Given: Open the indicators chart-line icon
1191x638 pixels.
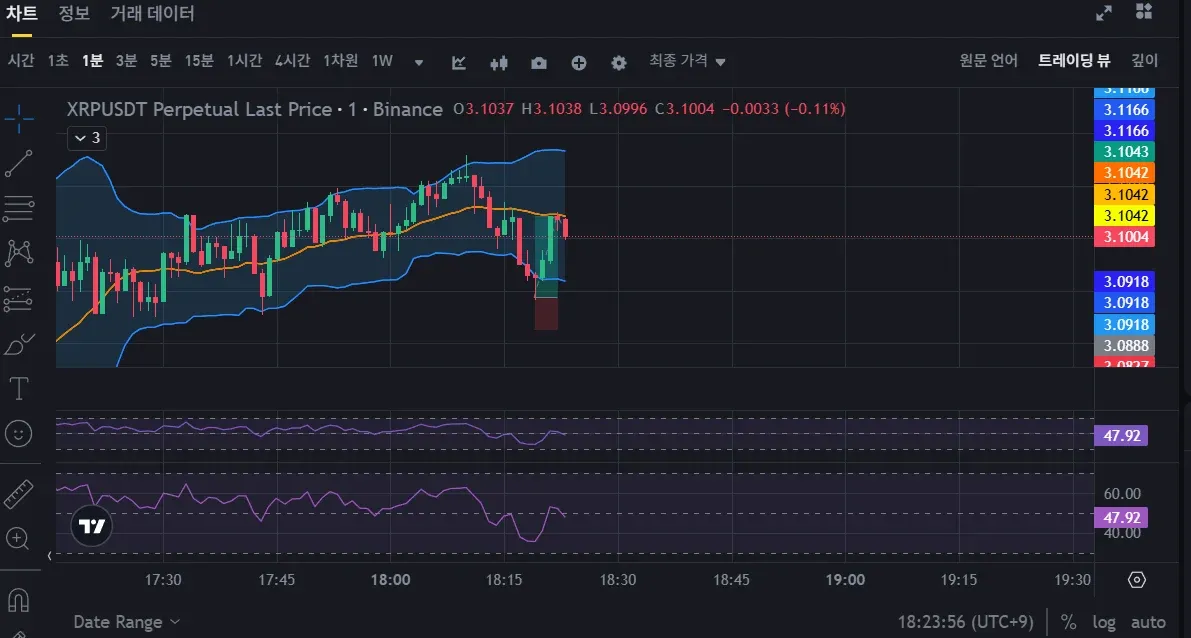Looking at the screenshot, I should [459, 62].
